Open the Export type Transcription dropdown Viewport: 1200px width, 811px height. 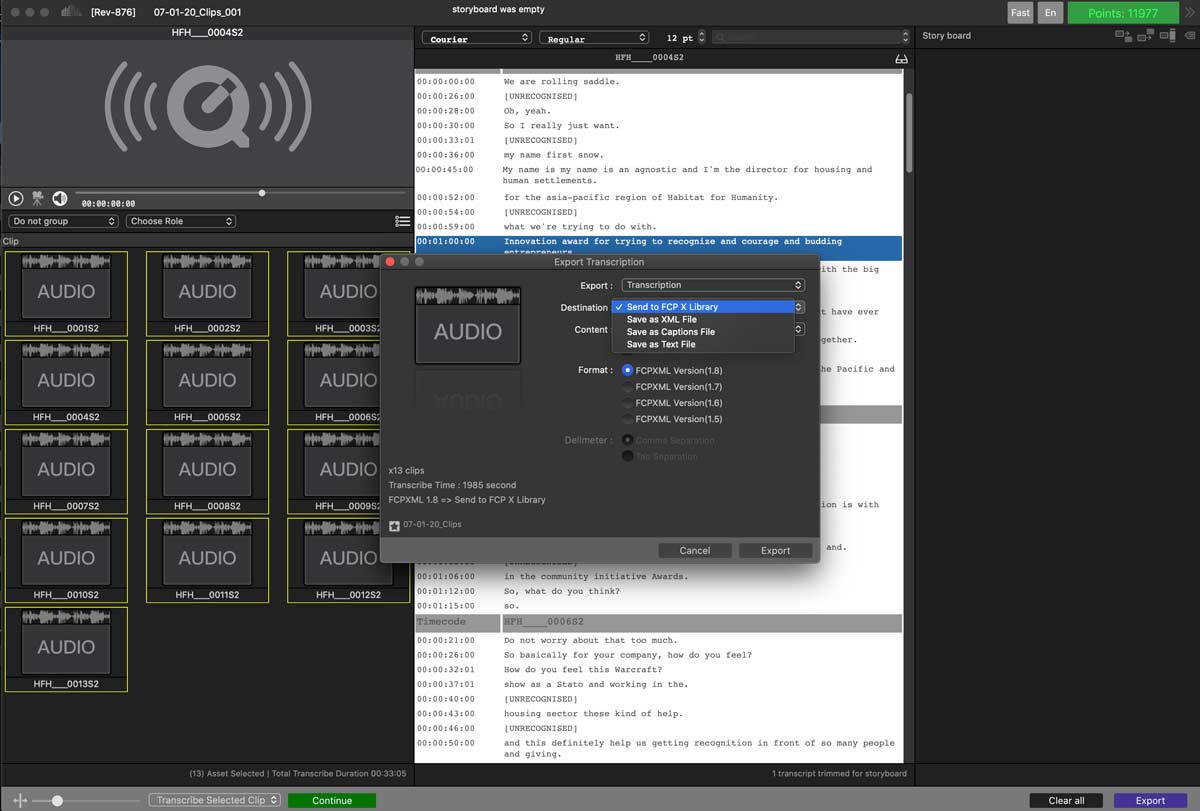tap(713, 285)
